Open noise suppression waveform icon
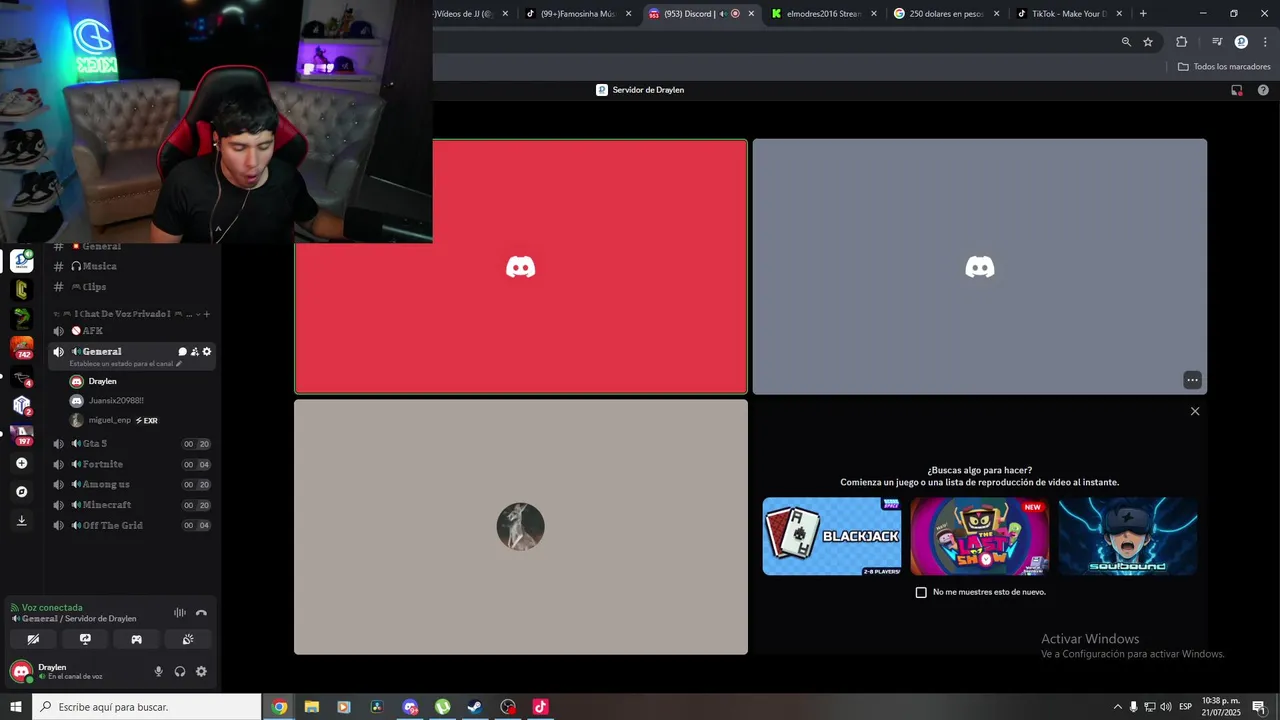 180,613
